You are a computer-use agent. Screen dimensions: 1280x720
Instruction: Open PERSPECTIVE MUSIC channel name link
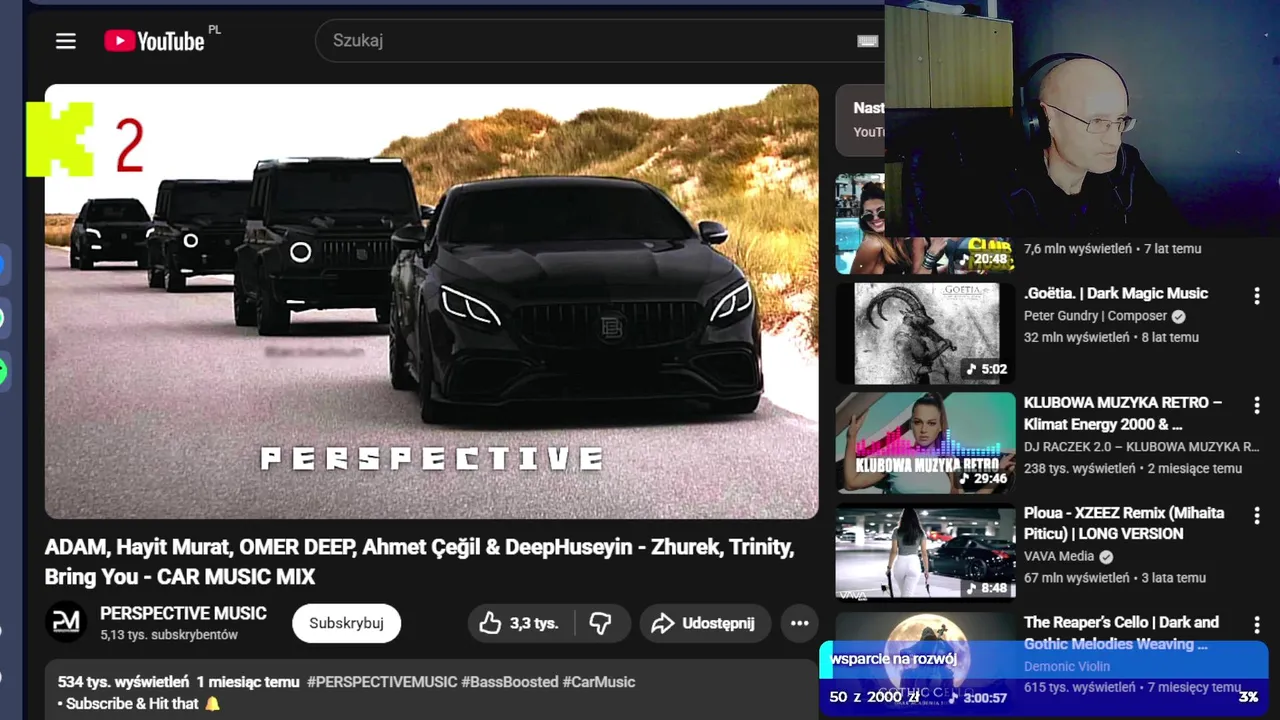tap(183, 613)
